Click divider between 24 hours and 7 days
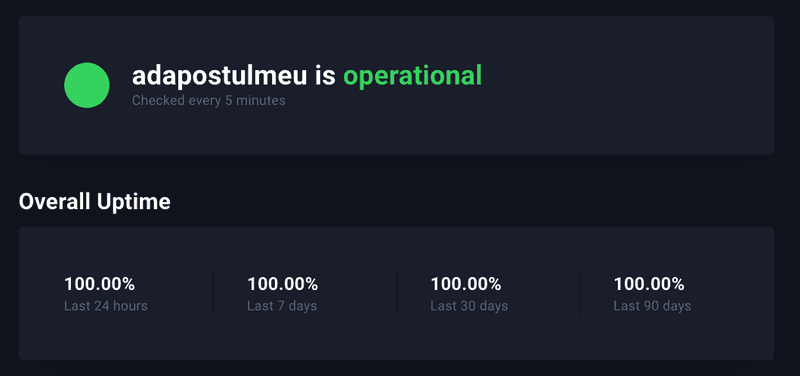 click(x=213, y=293)
